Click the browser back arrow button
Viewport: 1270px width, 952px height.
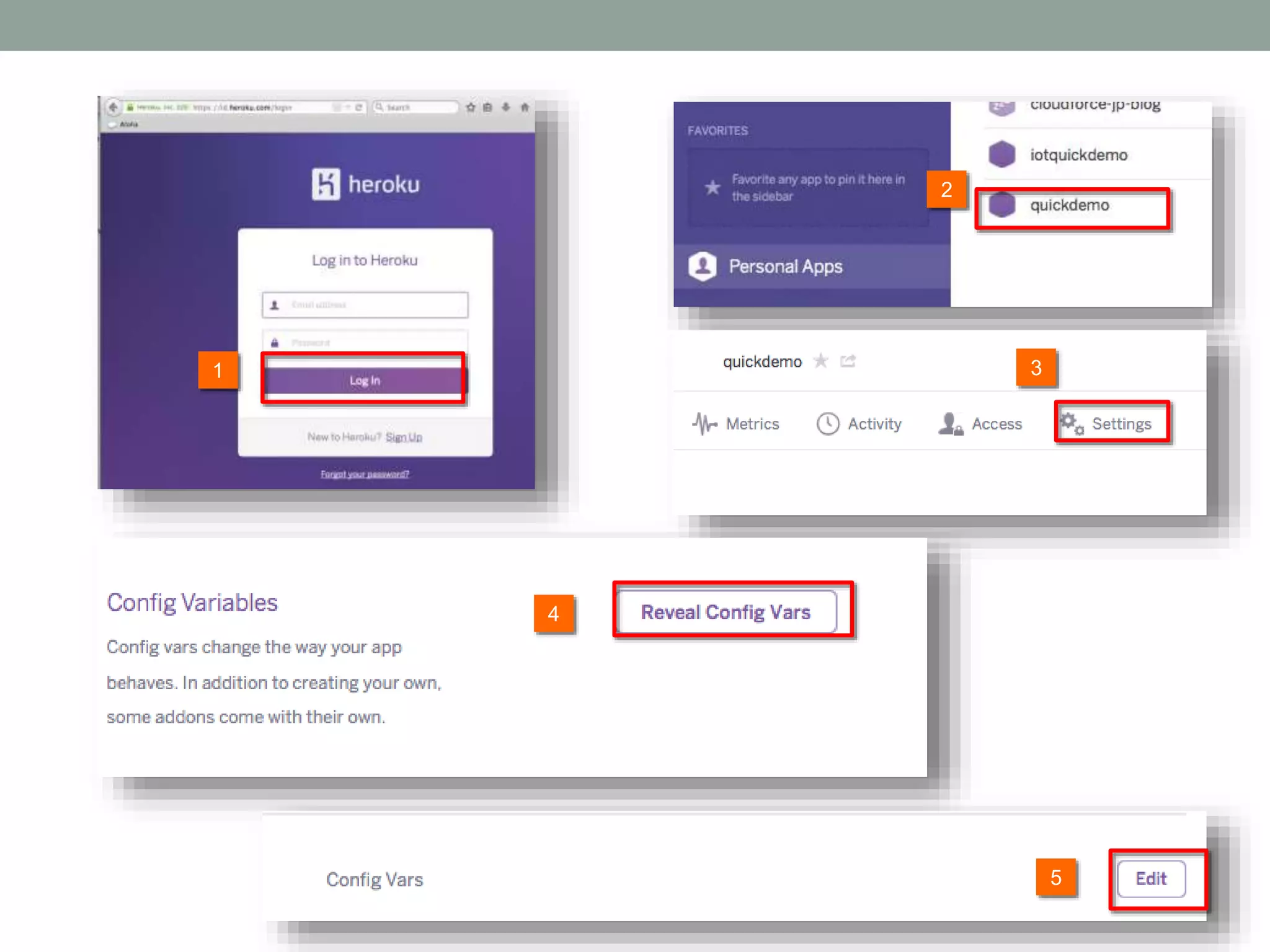tap(113, 107)
